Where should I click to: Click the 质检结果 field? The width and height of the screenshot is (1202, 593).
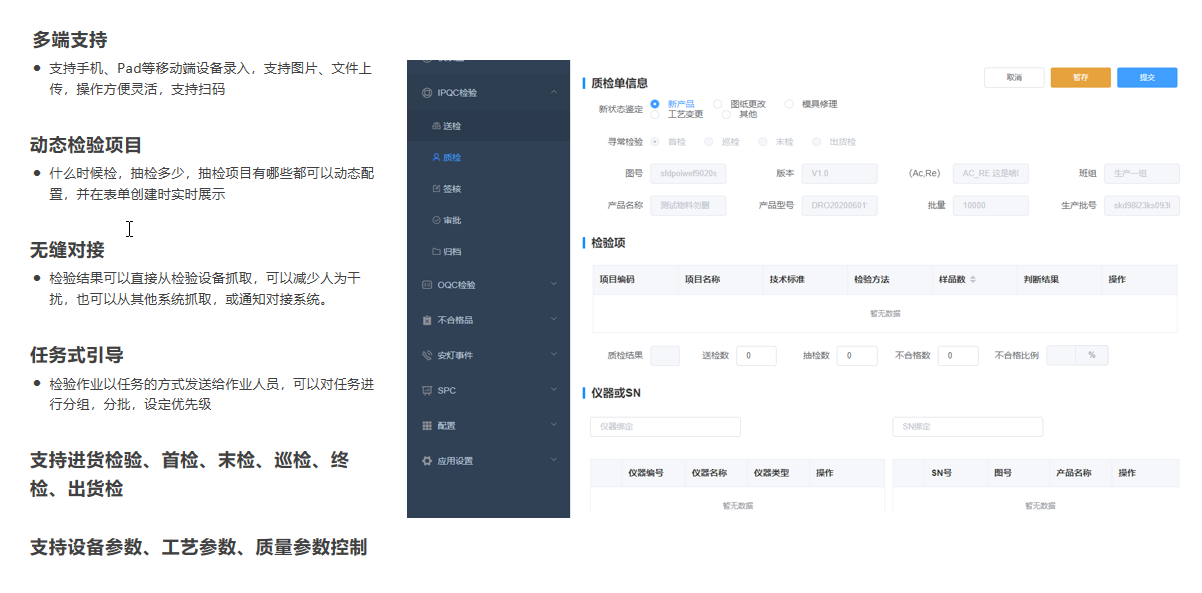[665, 355]
